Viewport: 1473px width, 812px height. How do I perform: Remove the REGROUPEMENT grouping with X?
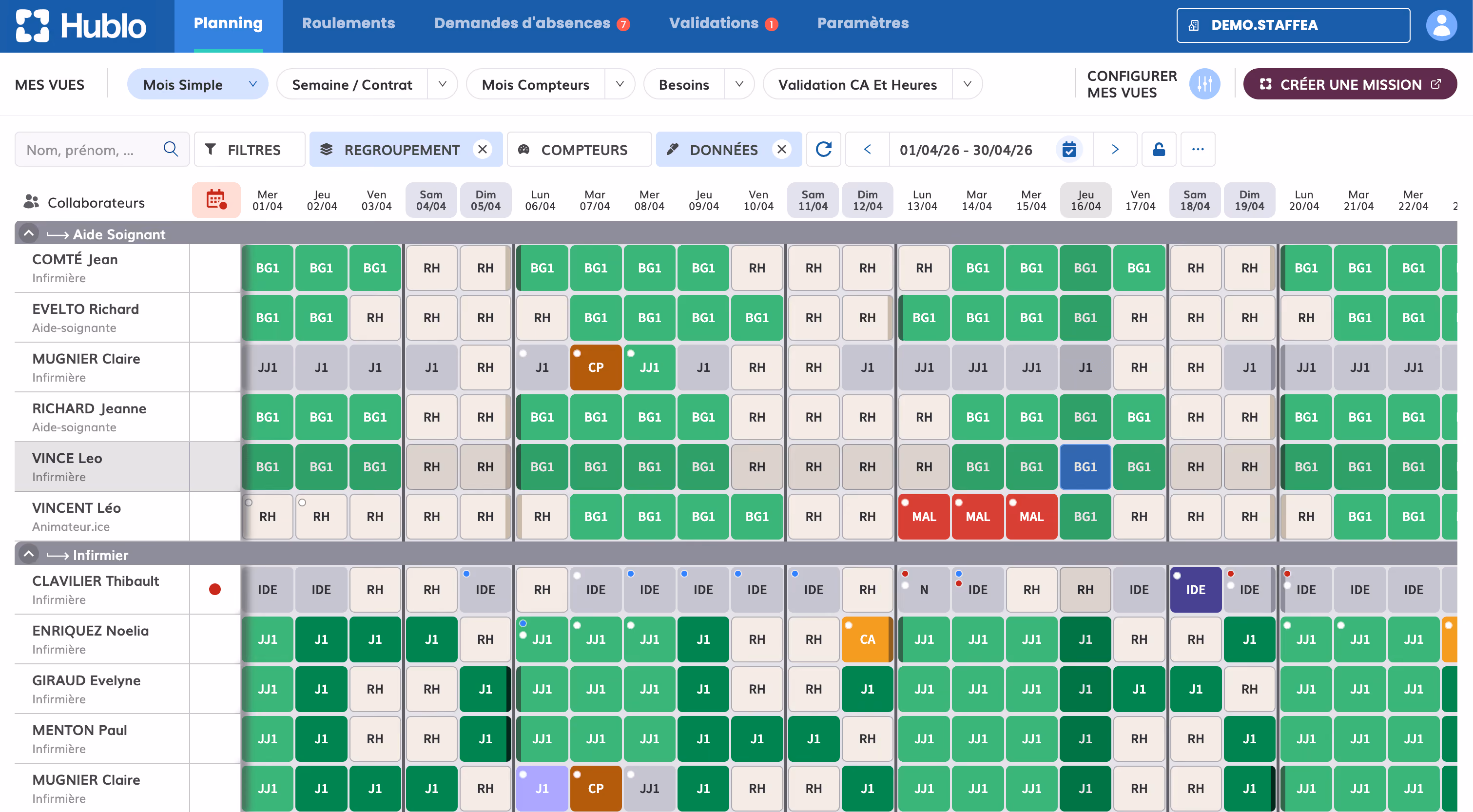(483, 149)
